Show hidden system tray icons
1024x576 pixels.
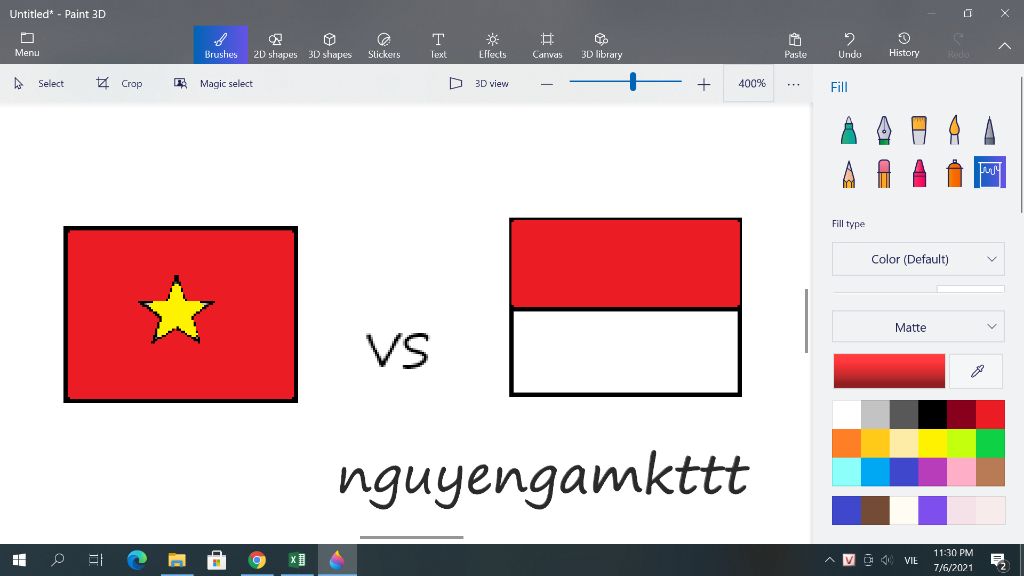(x=829, y=560)
